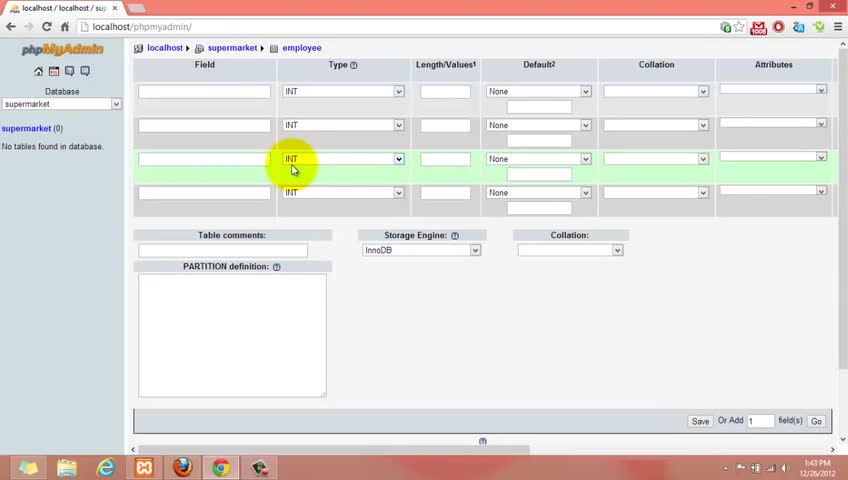Click the Table comments input box
This screenshot has width=848, height=480.
tap(223, 250)
